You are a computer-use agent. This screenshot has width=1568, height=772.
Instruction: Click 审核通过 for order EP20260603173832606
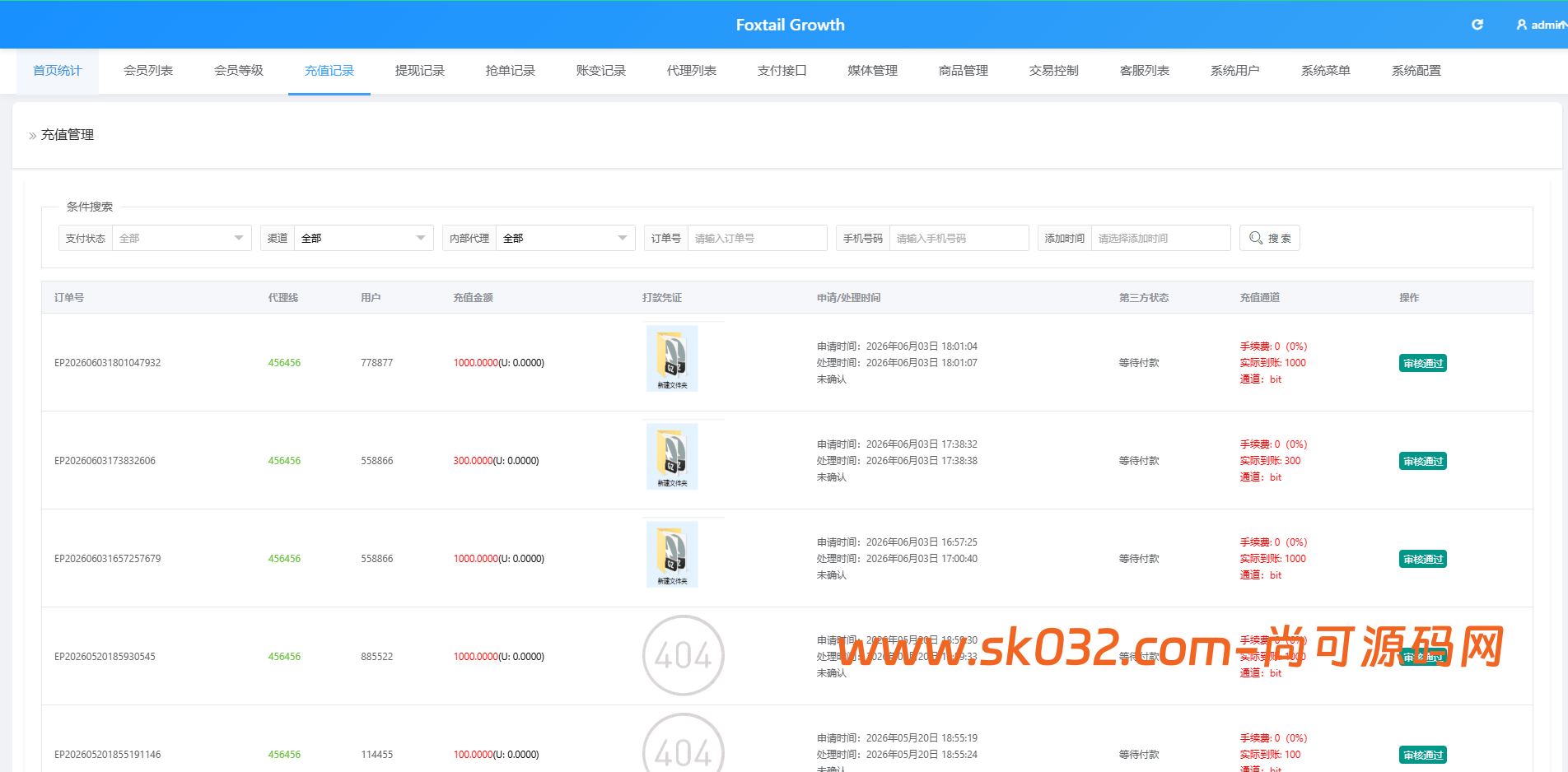tap(1423, 461)
